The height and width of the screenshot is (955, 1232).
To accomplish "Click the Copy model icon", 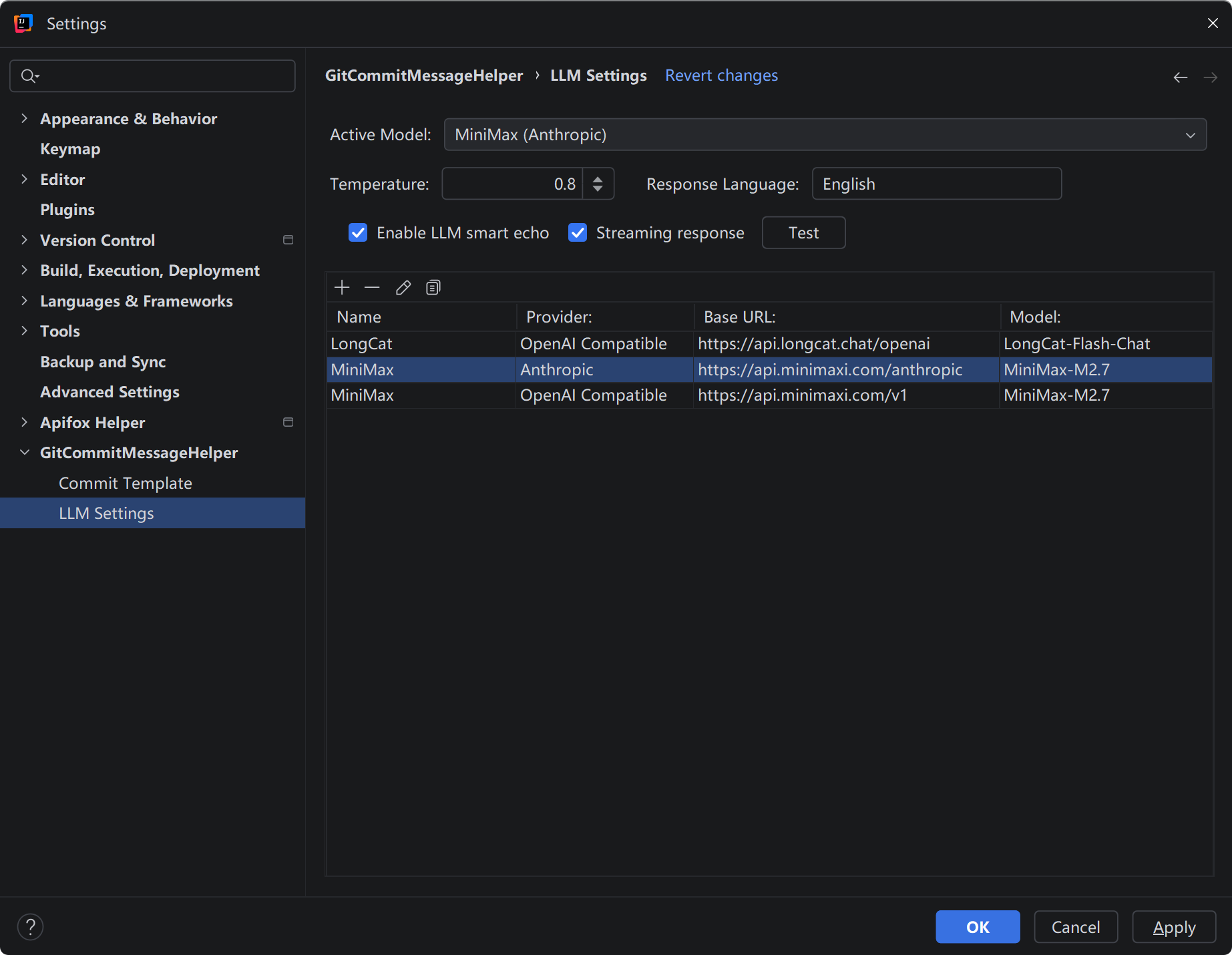I will (x=433, y=287).
